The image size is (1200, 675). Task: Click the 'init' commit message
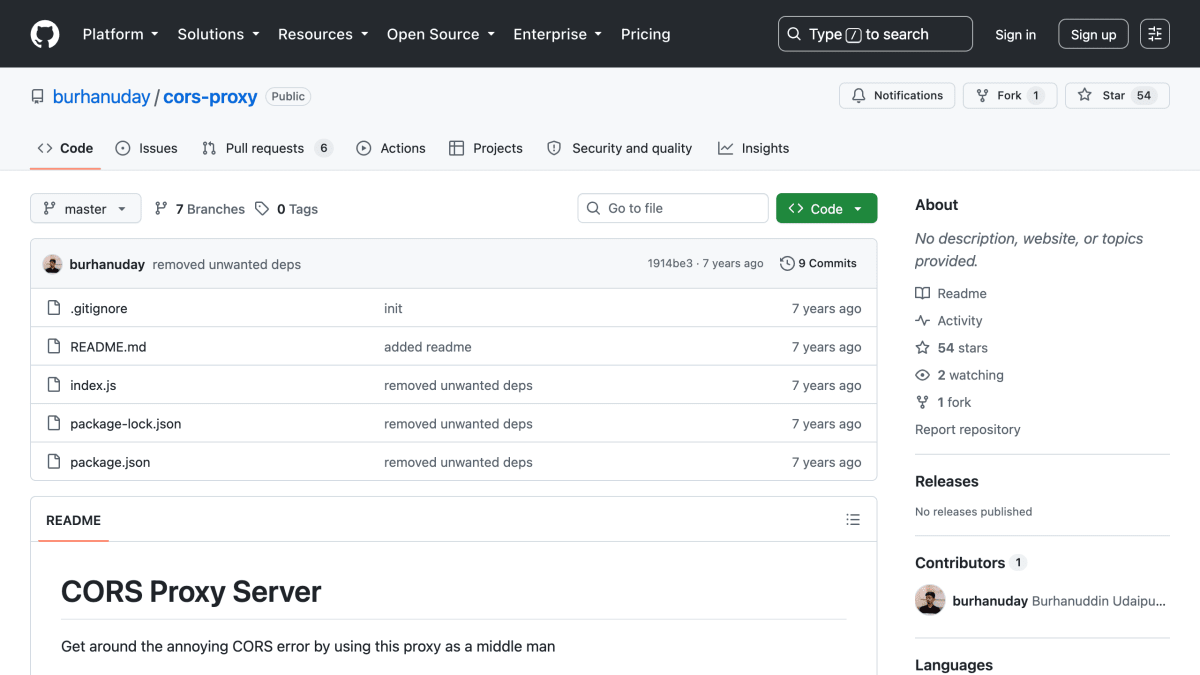click(x=393, y=308)
